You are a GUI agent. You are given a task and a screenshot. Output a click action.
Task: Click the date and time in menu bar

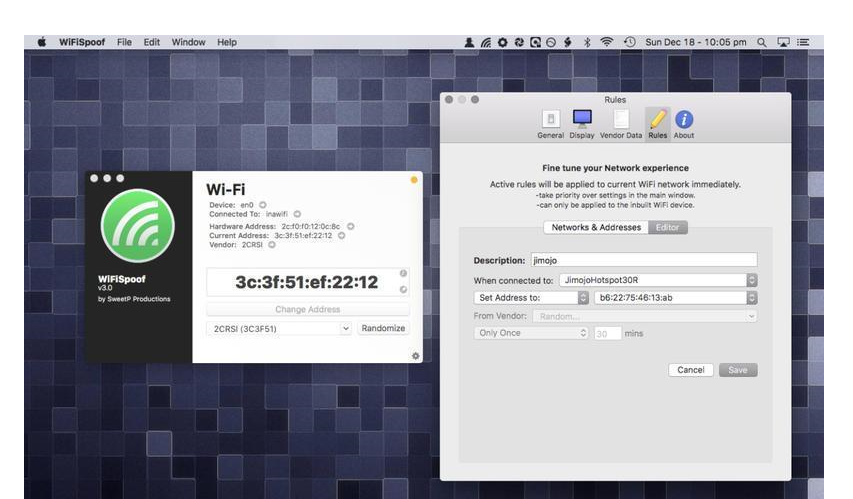696,42
